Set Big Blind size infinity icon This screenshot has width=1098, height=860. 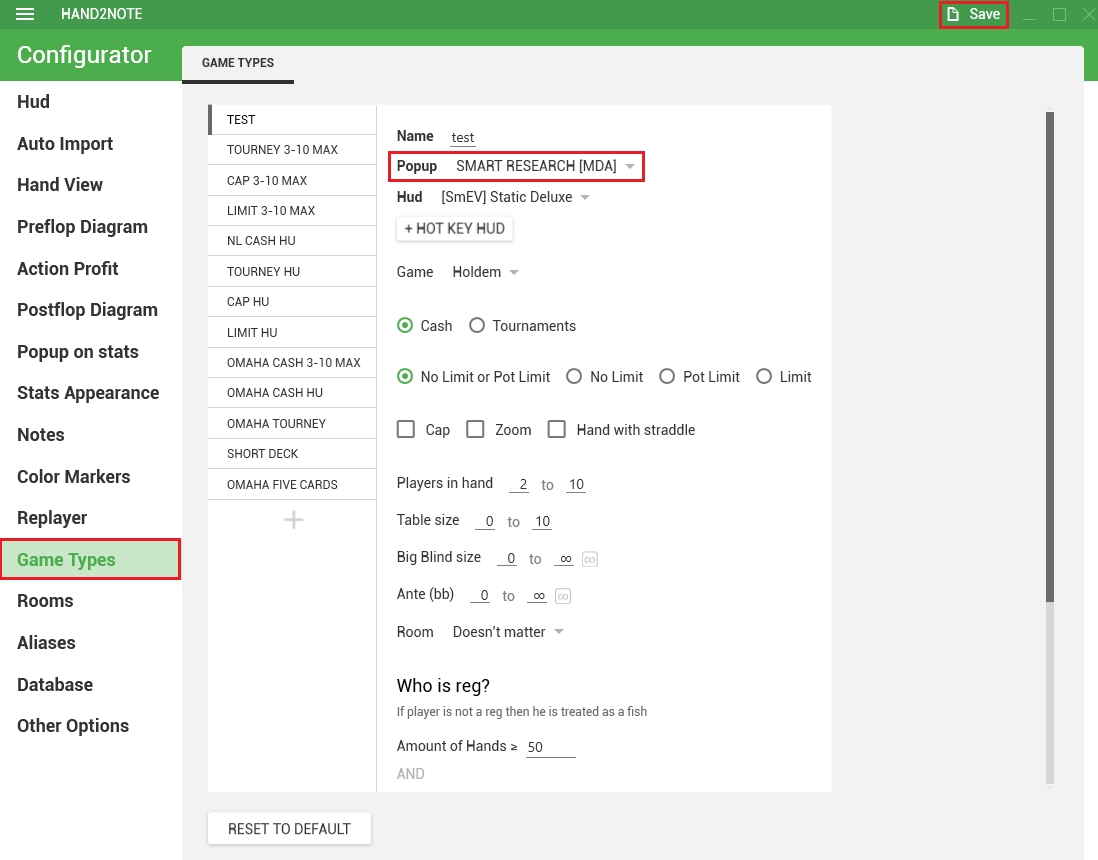coord(590,559)
